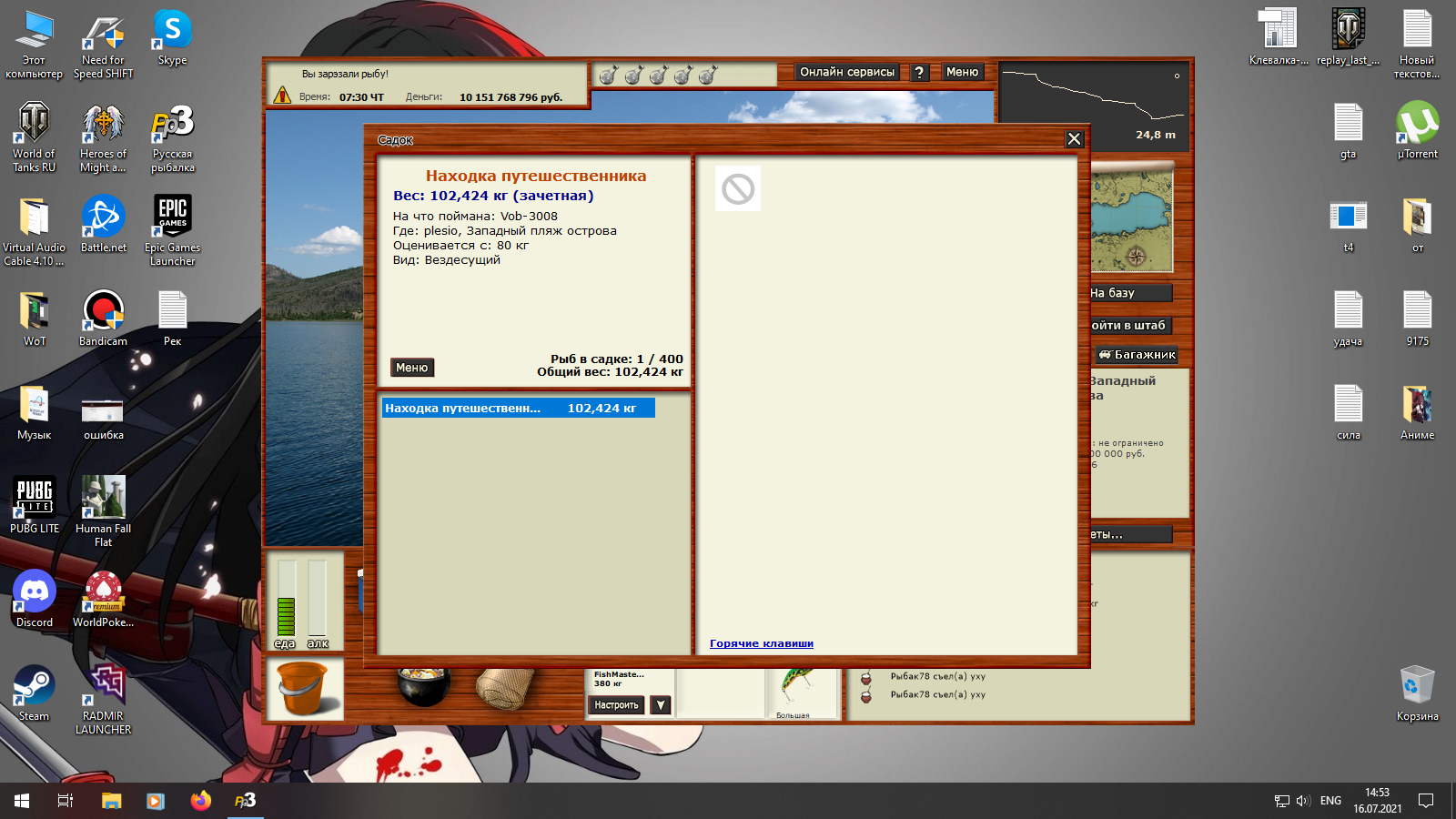Open RADMIR LAUNCHER shortcut
This screenshot has width=1456, height=819.
point(103,700)
